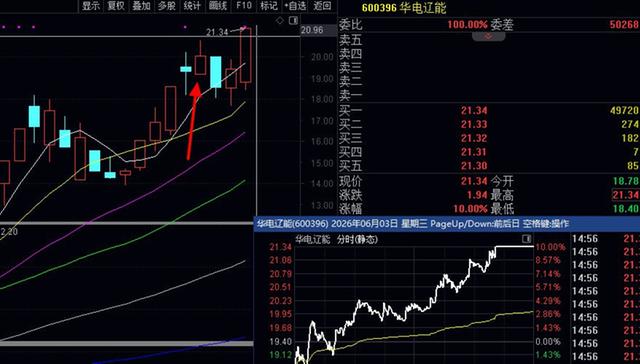Click the 分时(静态) label in intraday chart
Screen dimensions: 640x364
pyautogui.click(x=357, y=240)
